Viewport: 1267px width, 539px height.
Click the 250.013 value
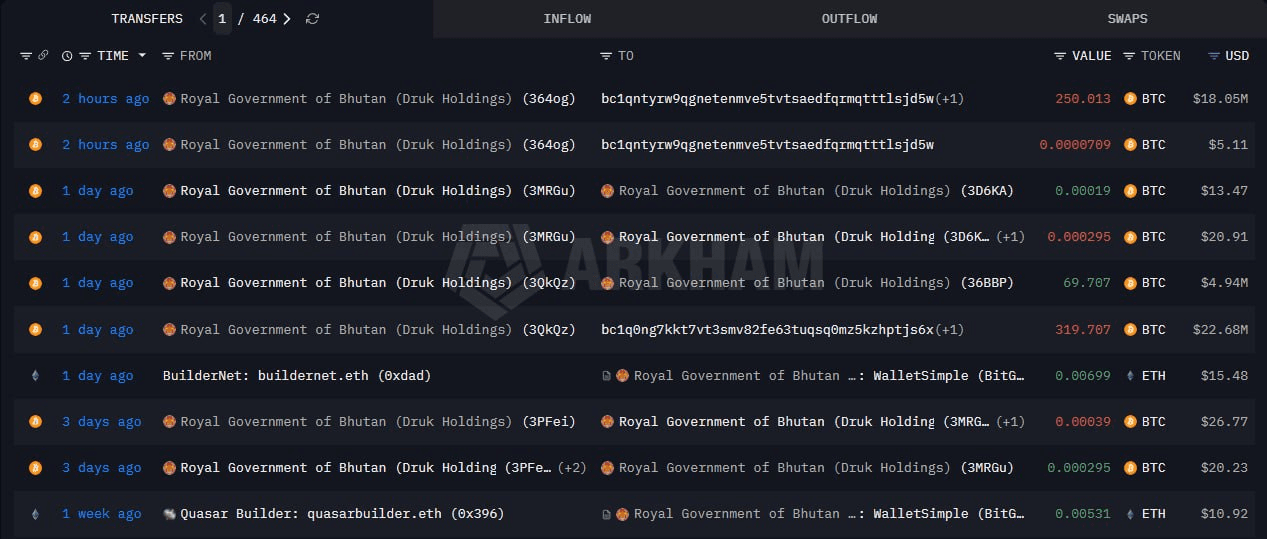[1083, 99]
